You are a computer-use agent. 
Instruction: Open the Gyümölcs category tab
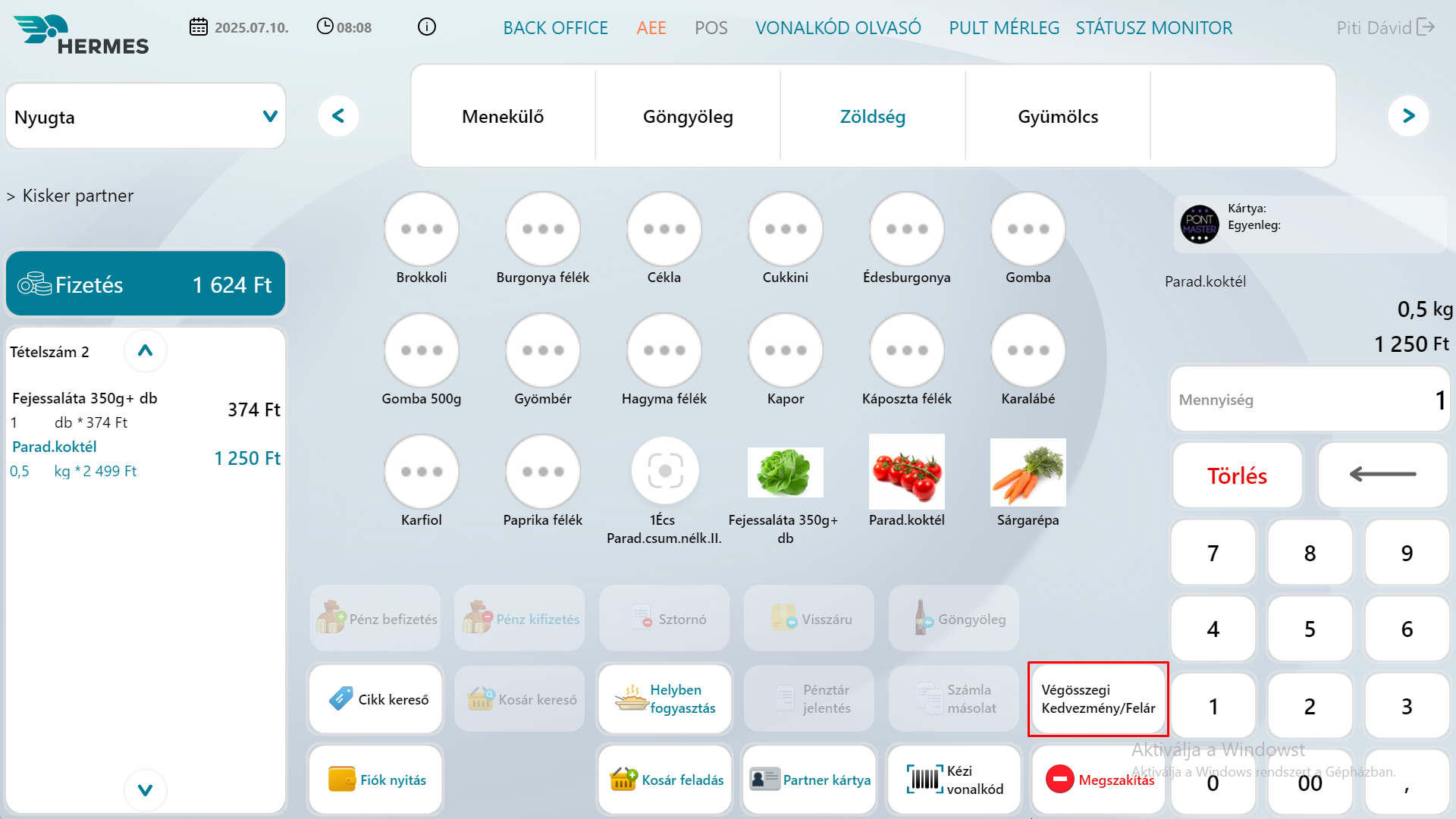click(1058, 117)
